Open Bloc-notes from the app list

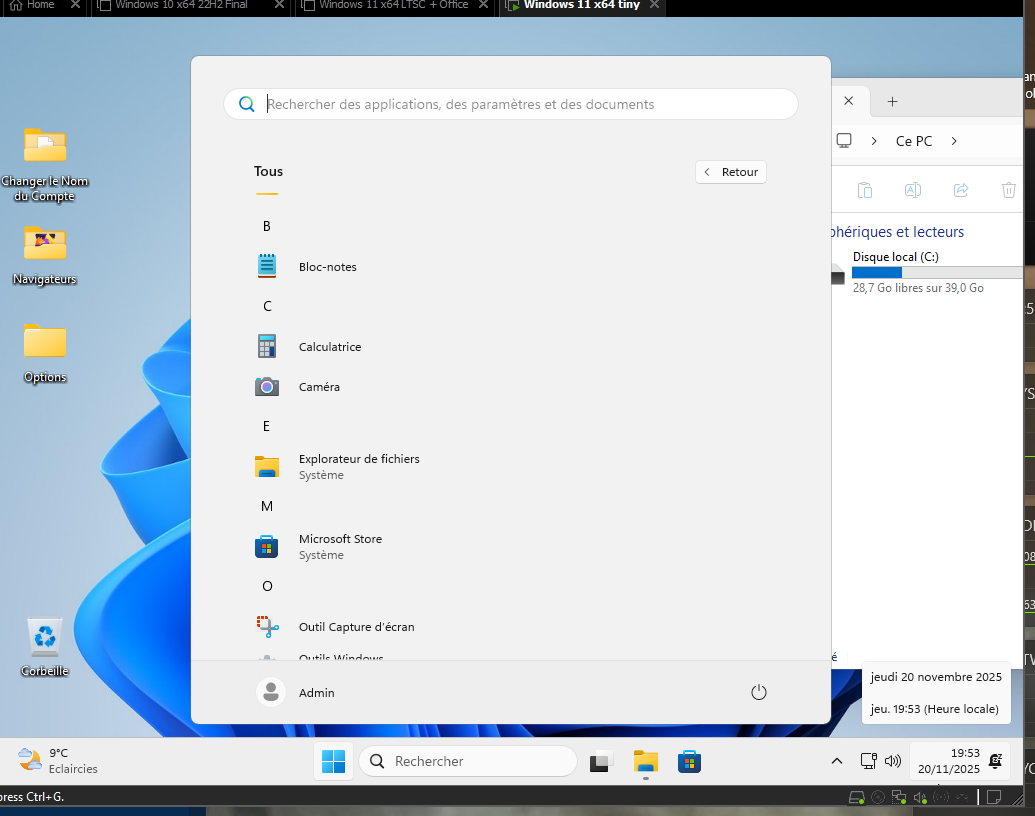[x=327, y=267]
